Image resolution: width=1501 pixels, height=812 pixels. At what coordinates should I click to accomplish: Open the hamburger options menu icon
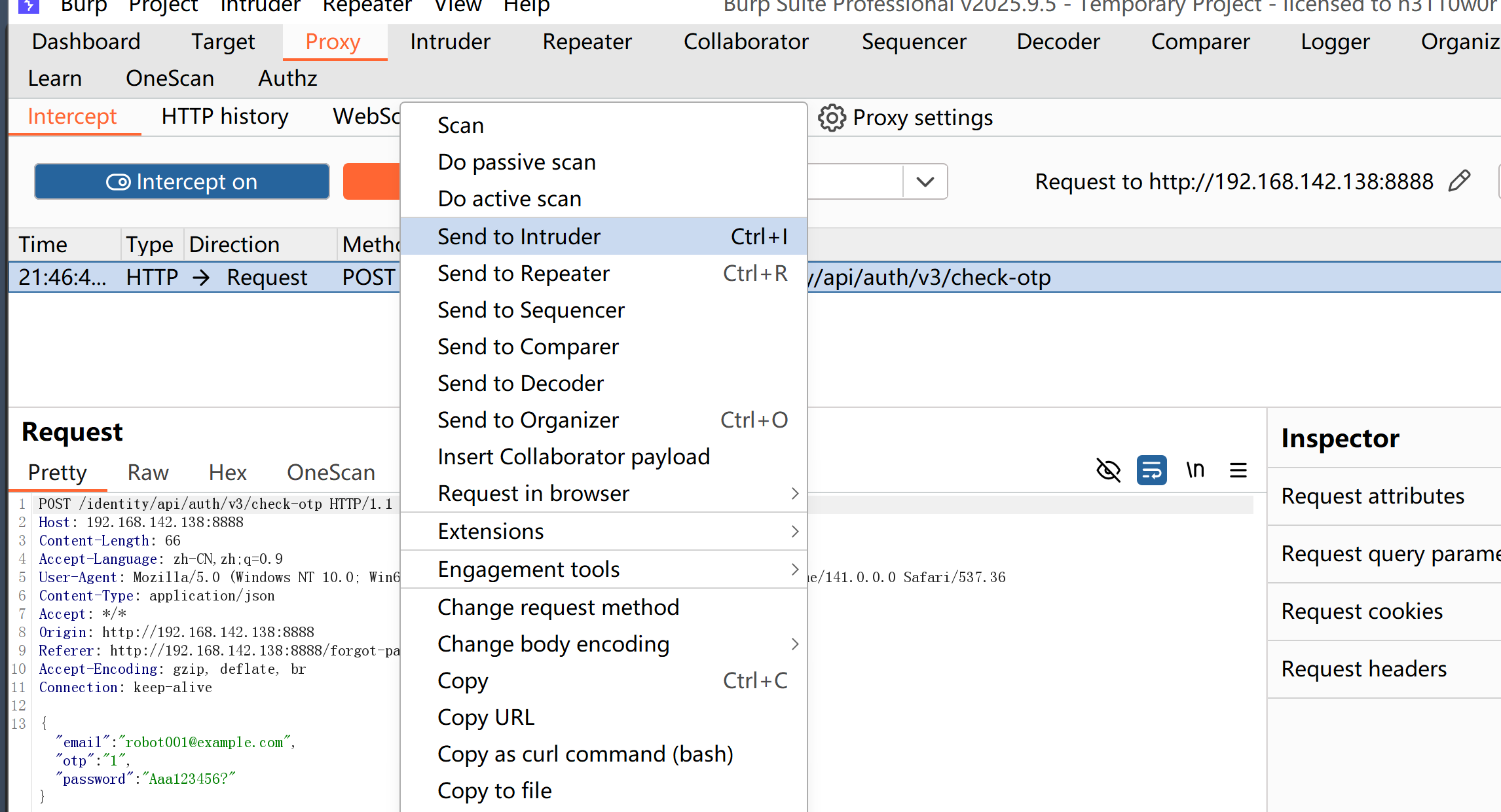pyautogui.click(x=1238, y=470)
